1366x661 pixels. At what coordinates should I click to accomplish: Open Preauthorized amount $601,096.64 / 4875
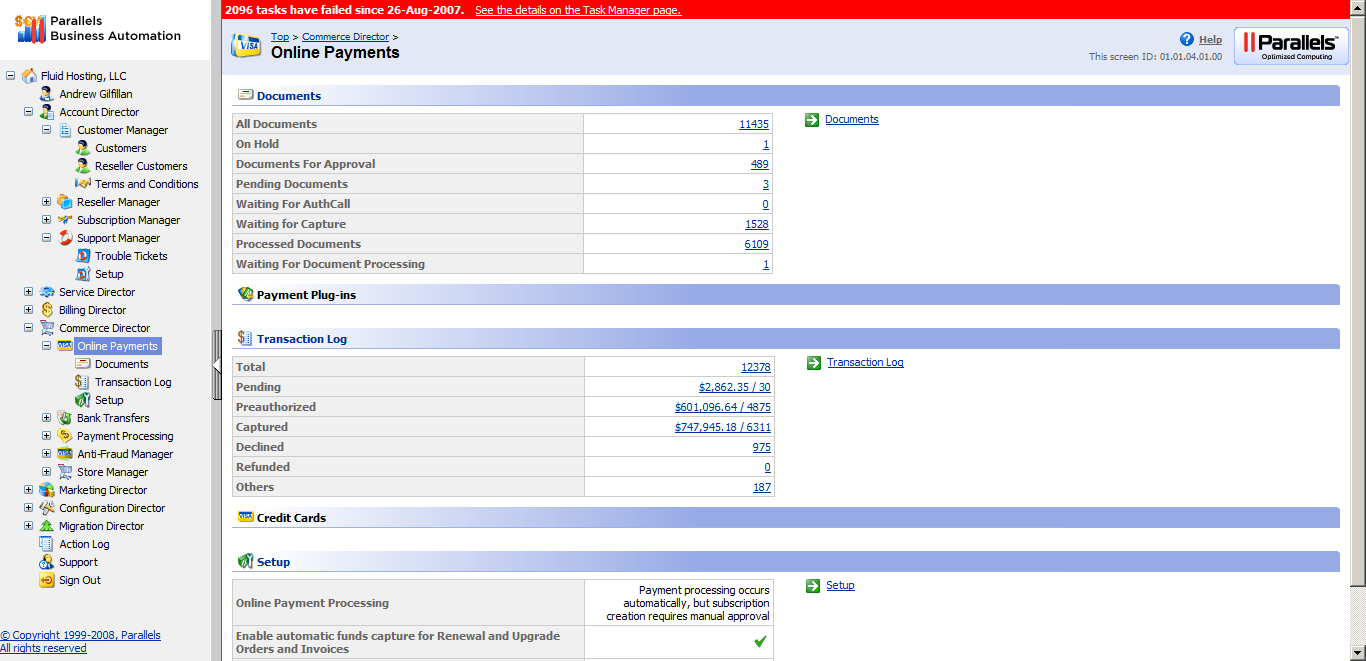[723, 407]
